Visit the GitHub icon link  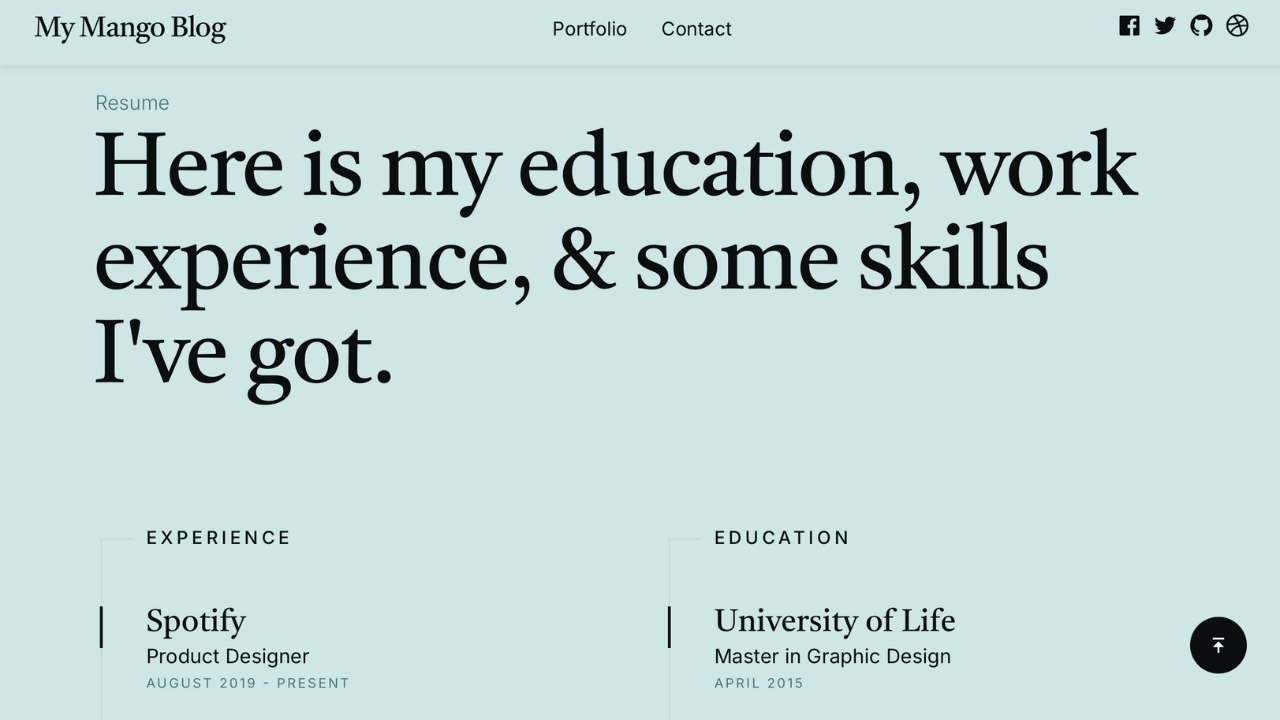click(1201, 26)
